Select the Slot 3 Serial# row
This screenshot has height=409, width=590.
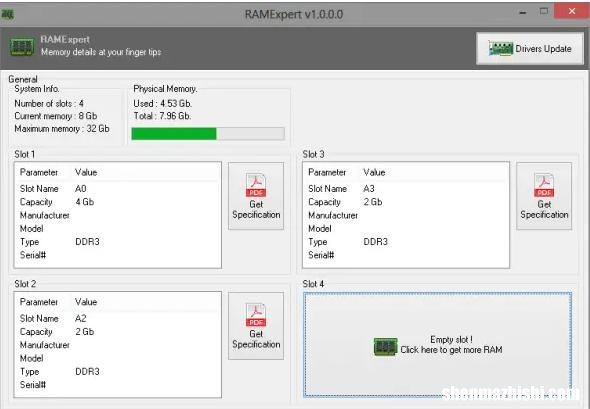[x=406, y=255]
